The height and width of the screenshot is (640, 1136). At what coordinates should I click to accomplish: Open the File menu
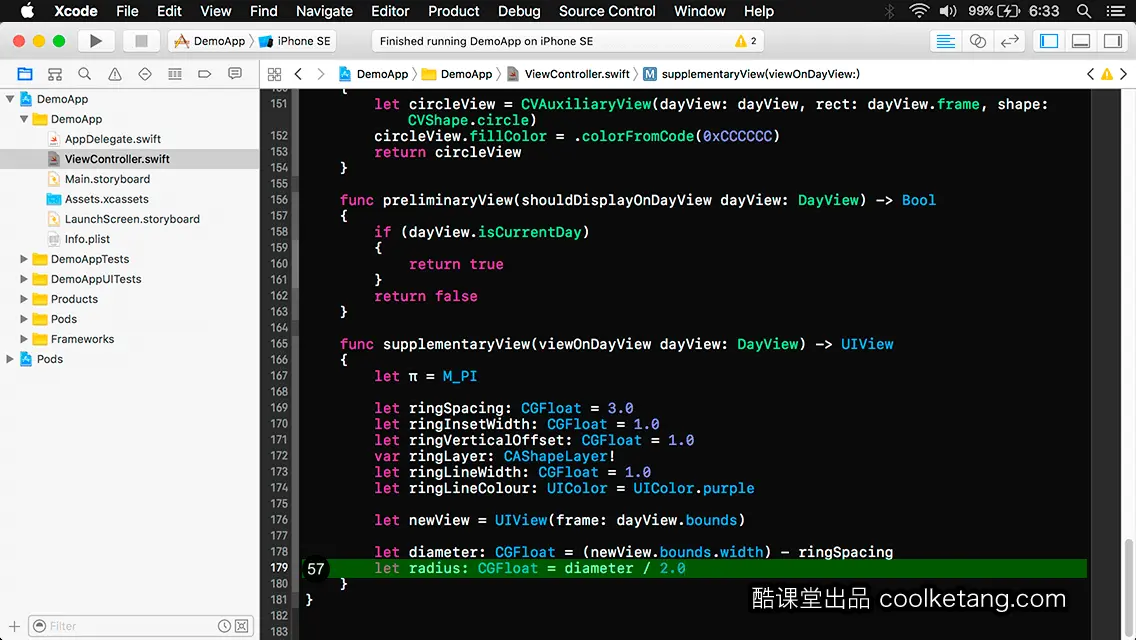point(127,11)
